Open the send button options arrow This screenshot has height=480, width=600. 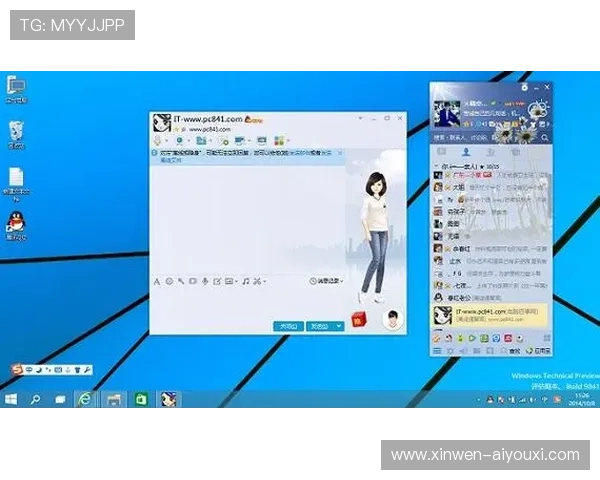(x=339, y=326)
